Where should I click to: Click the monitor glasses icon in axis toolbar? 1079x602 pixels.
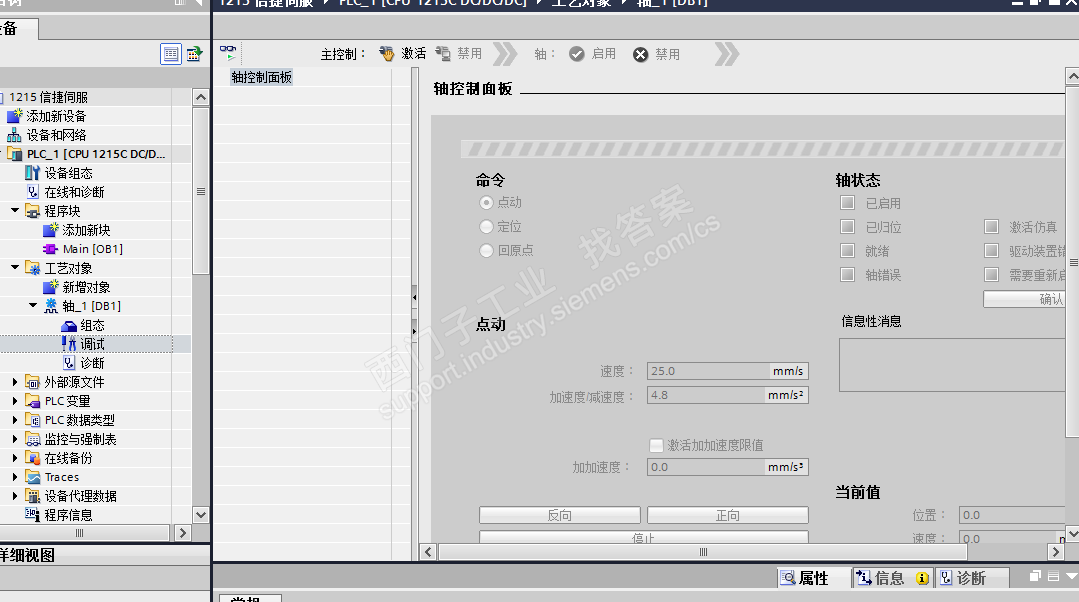tap(228, 52)
